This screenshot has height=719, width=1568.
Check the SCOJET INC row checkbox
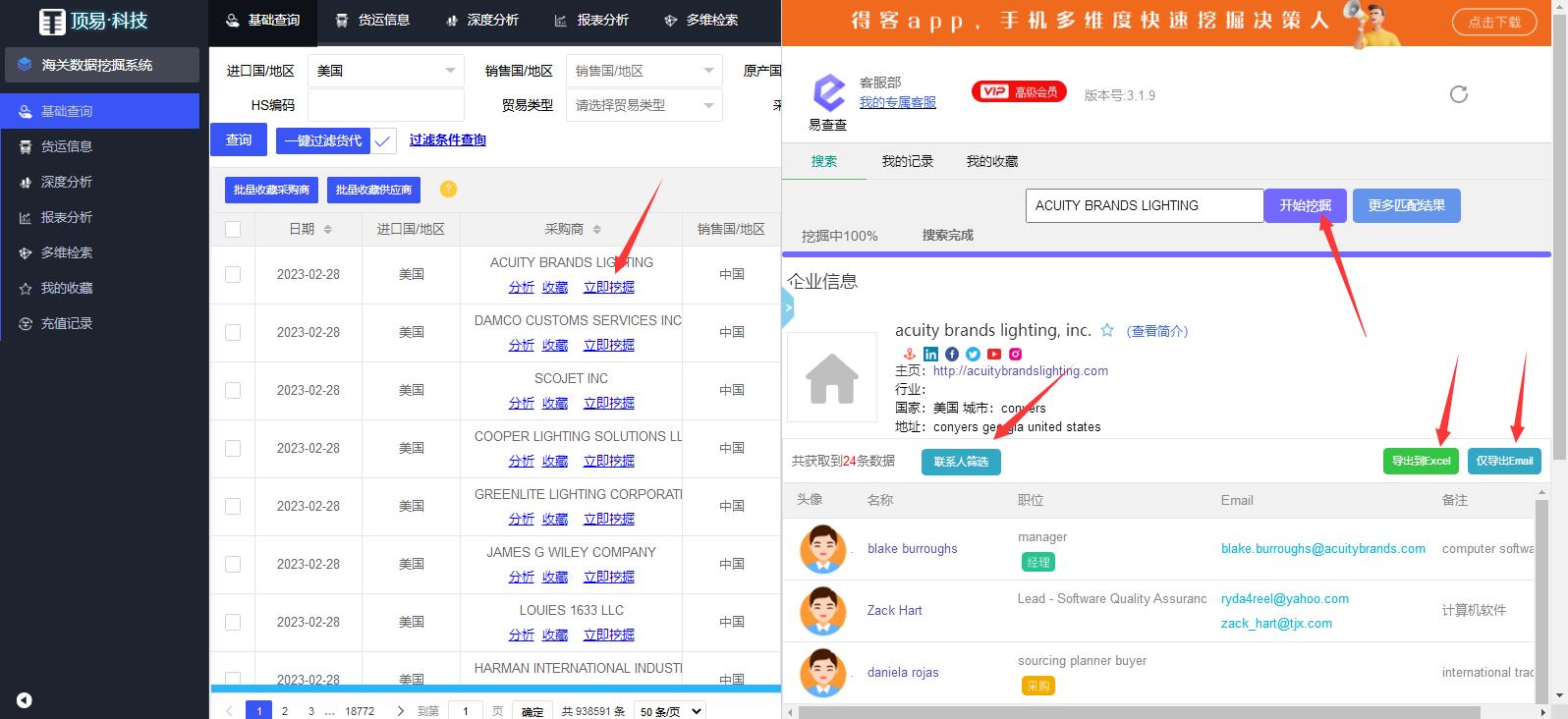(233, 390)
